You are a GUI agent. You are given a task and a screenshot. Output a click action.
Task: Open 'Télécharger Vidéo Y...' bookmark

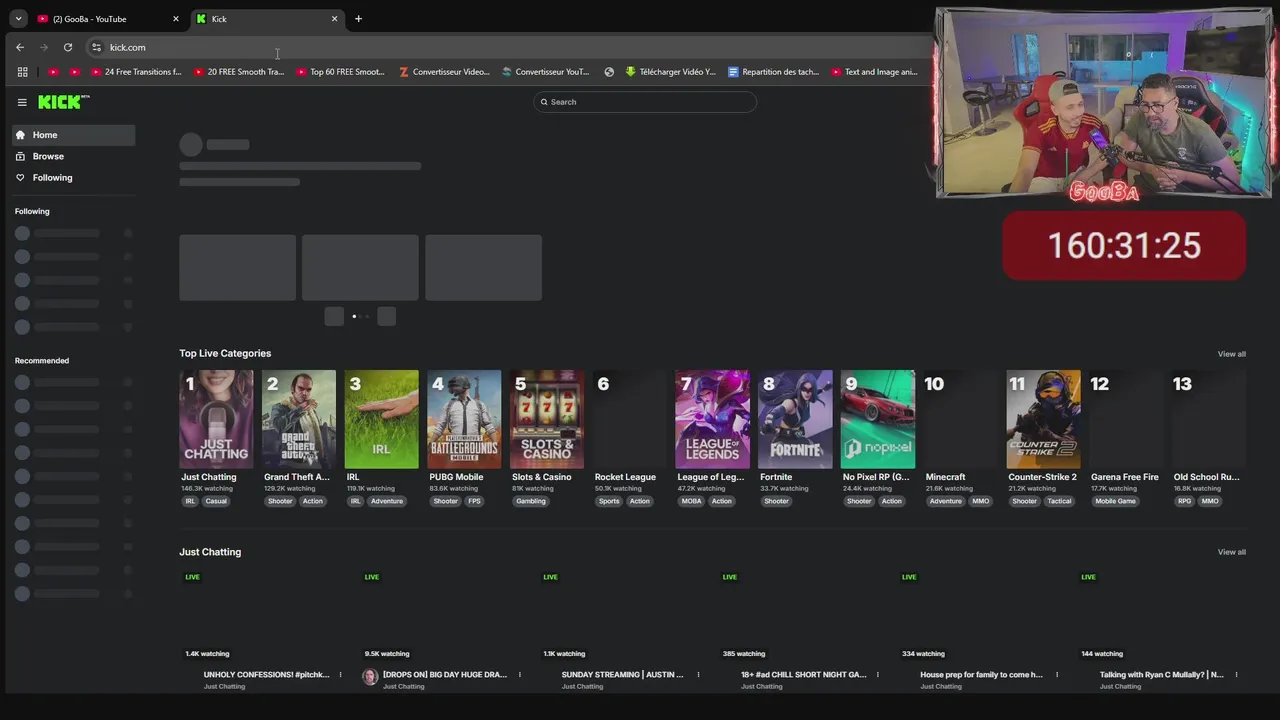[671, 72]
